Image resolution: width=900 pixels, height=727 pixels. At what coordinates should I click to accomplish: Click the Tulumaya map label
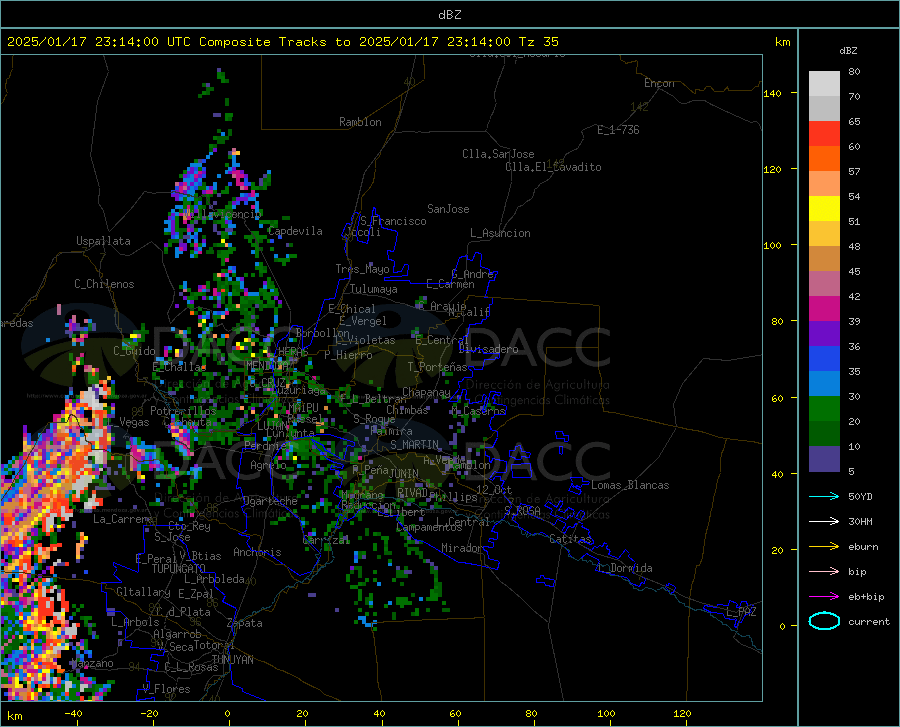(374, 289)
